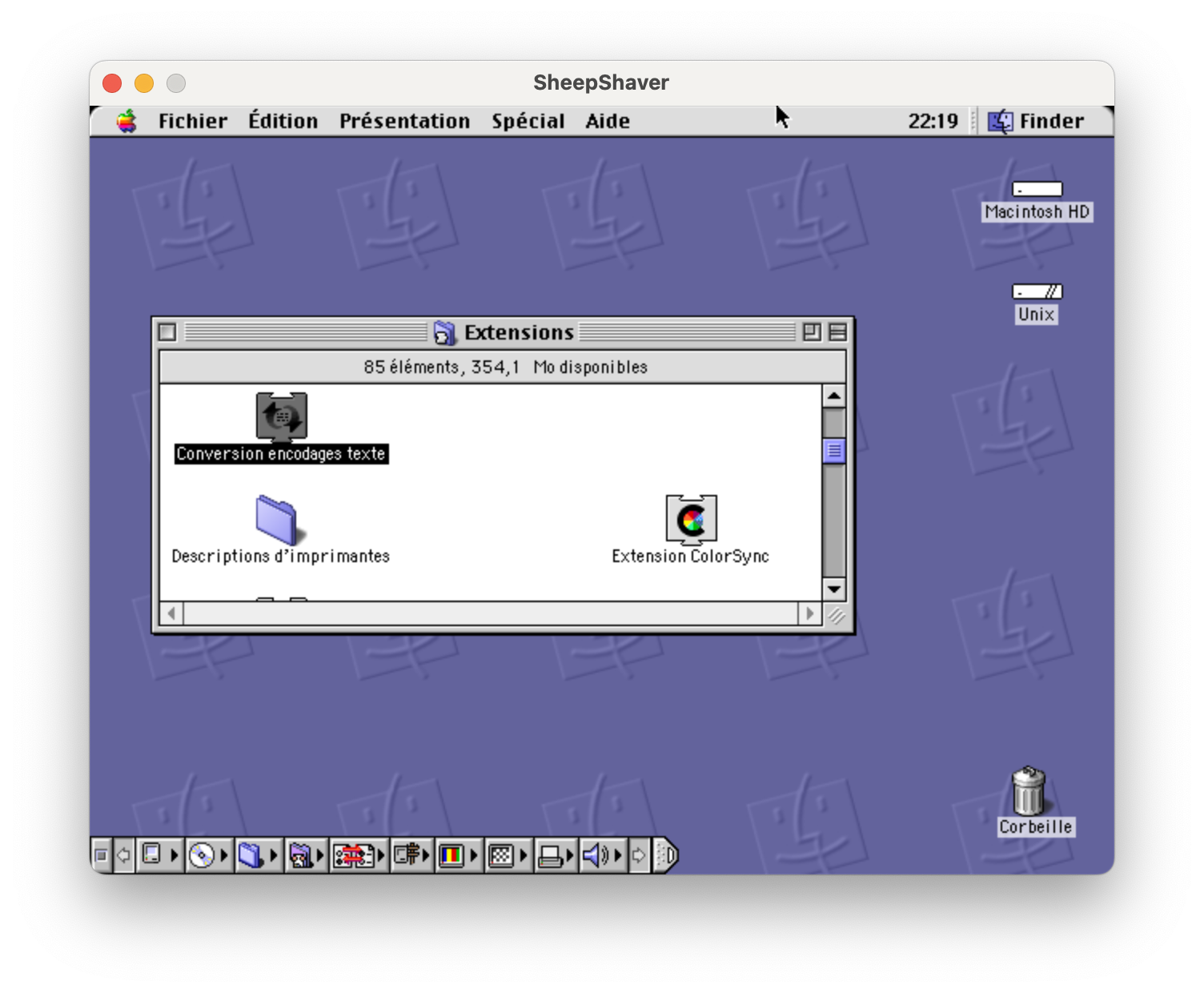Click the SheepShaver window title bar text
The image size is (1204, 993).
(x=601, y=82)
